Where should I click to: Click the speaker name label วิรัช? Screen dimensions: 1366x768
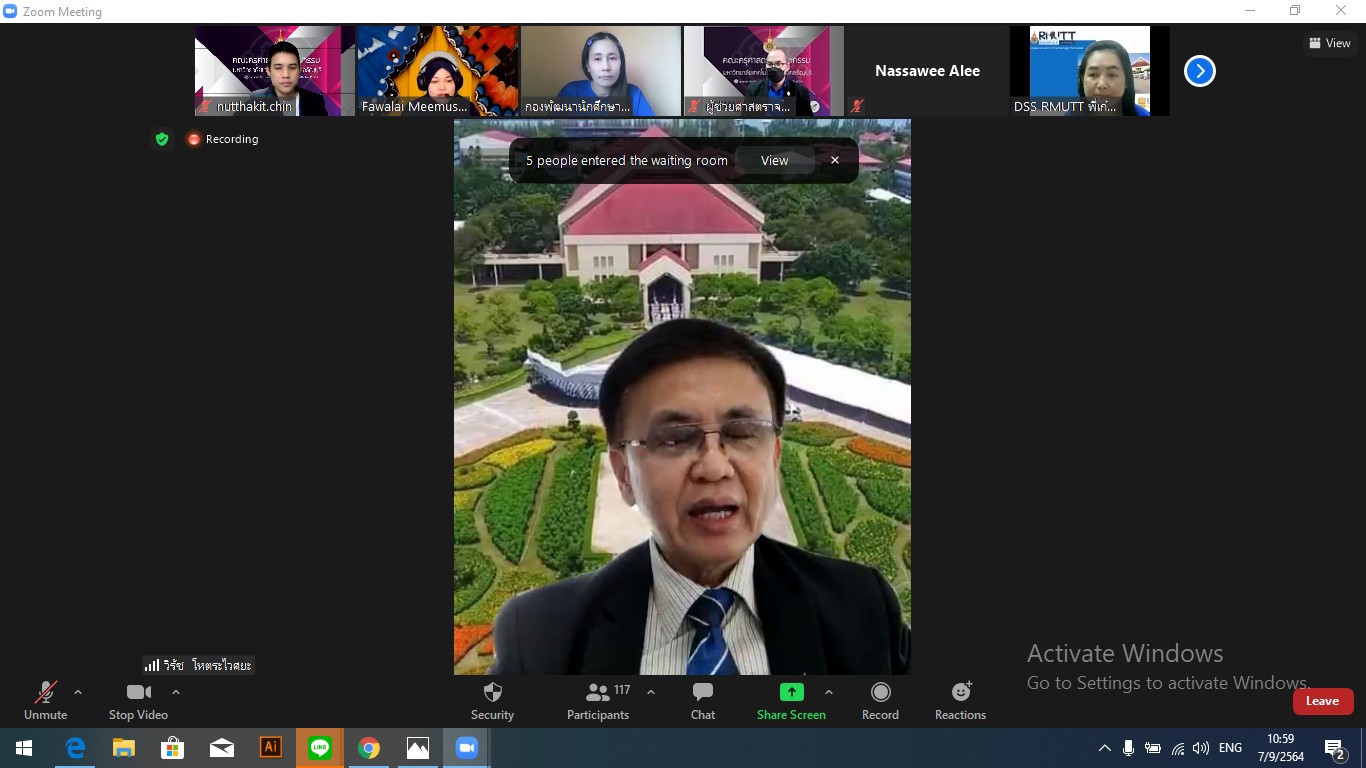198,665
